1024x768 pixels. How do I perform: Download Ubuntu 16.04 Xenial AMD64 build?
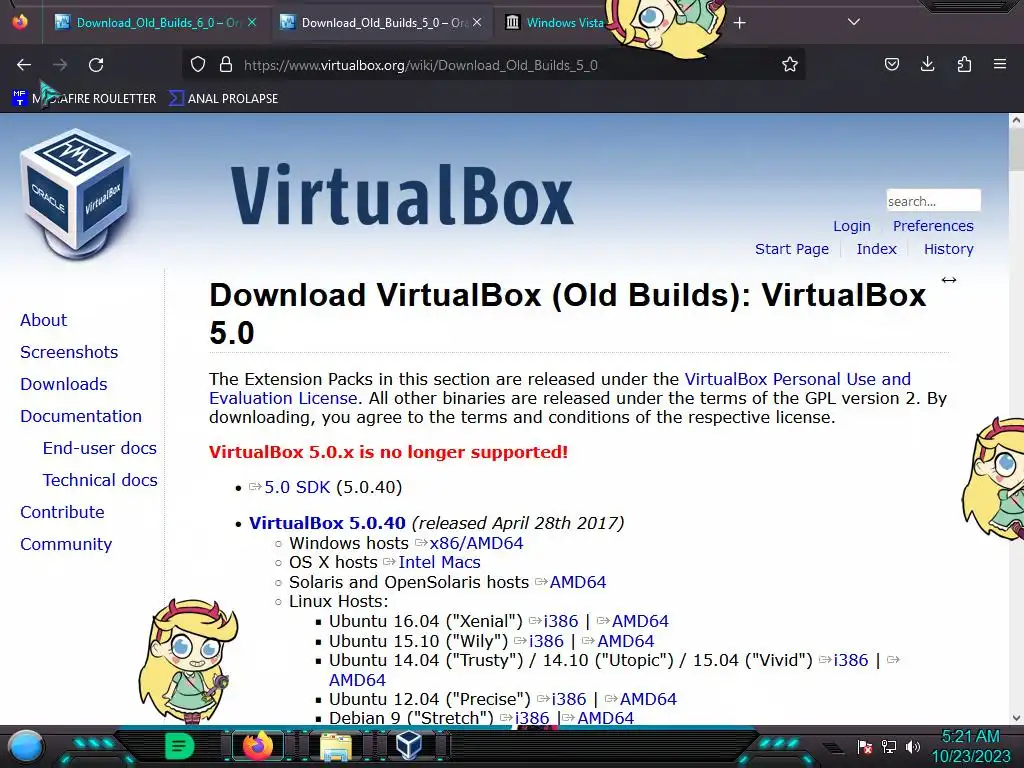tap(640, 621)
